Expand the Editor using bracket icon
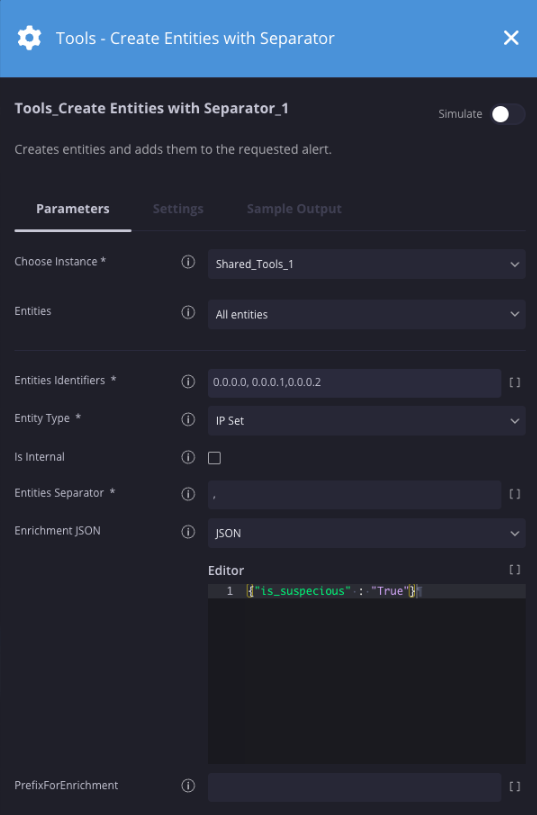This screenshot has height=815, width=537. pyautogui.click(x=515, y=570)
